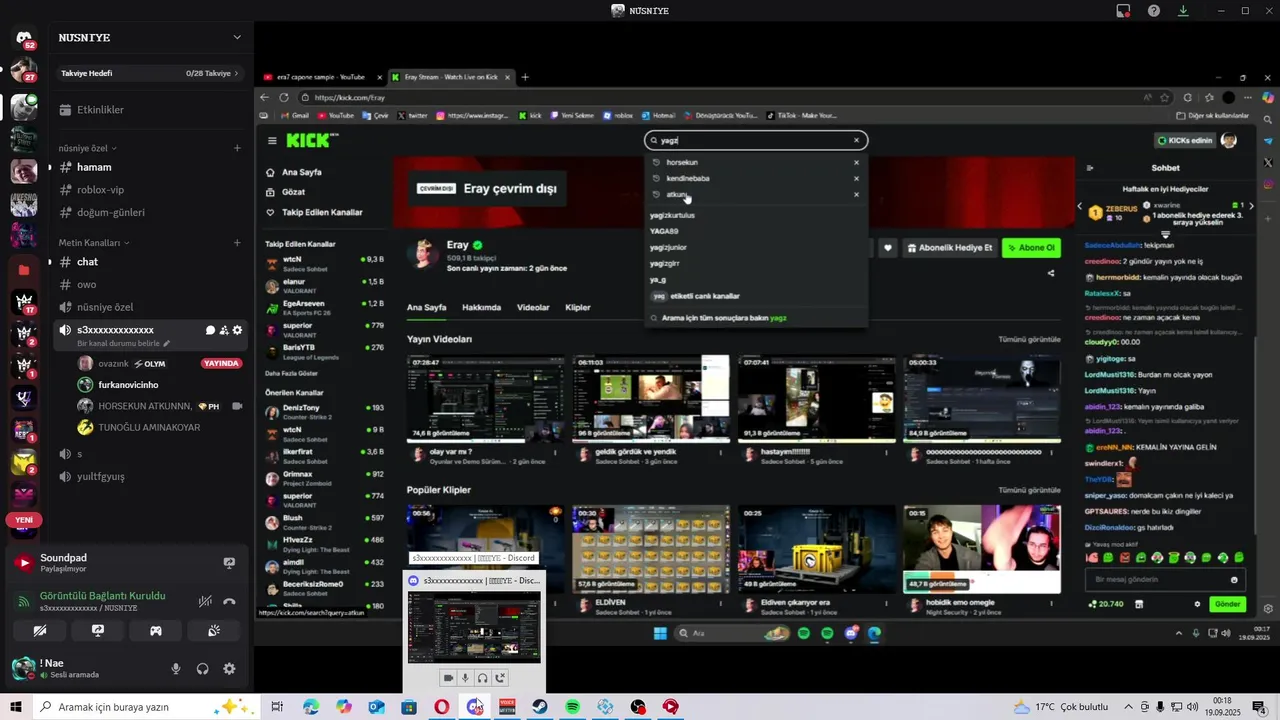This screenshot has height=720, width=1280.
Task: Open Steam from taskbar
Action: (x=539, y=707)
